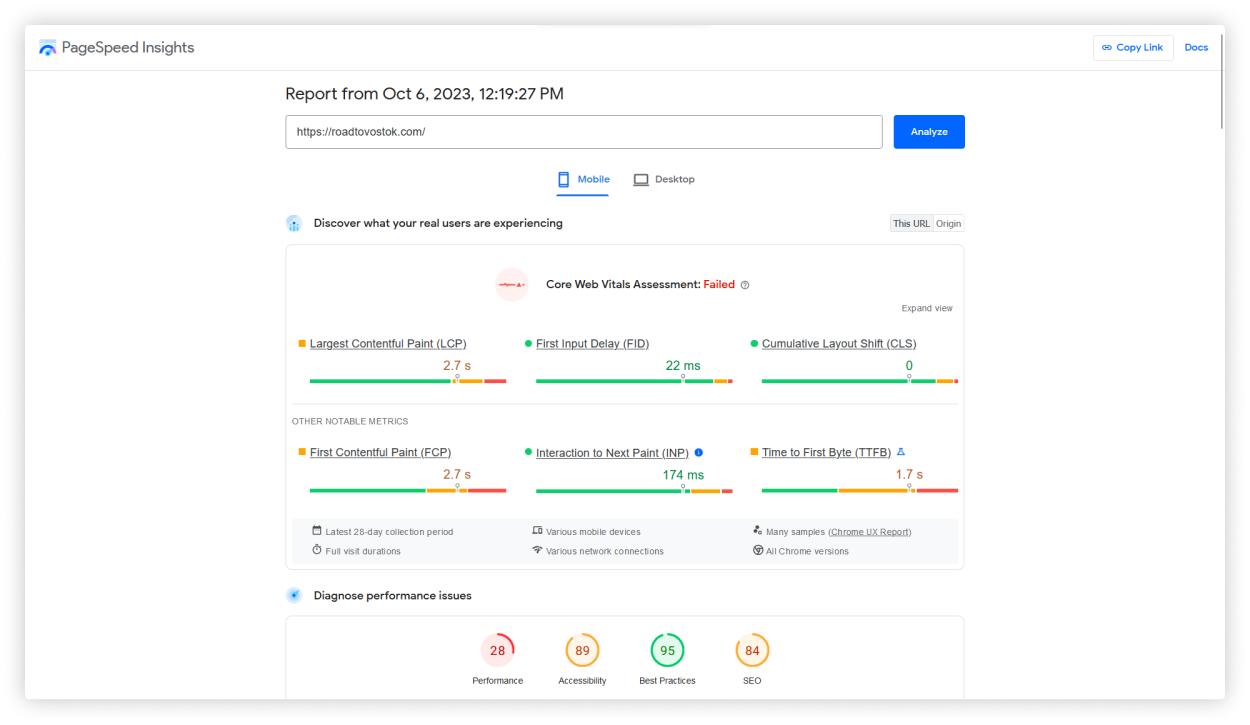Click the '0' CLS value
Image resolution: width=1250 pixels, height=725 pixels.
tap(909, 366)
